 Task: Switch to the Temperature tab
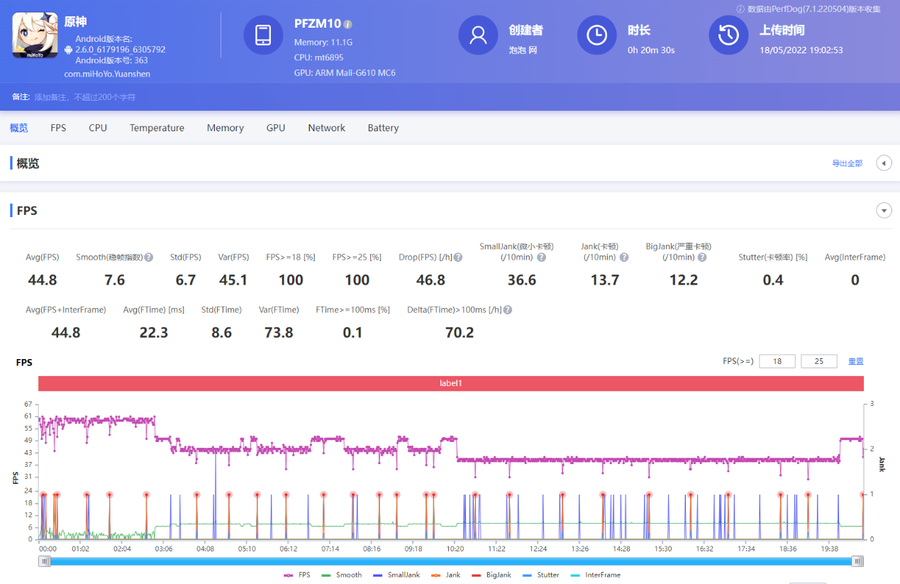[x=156, y=128]
